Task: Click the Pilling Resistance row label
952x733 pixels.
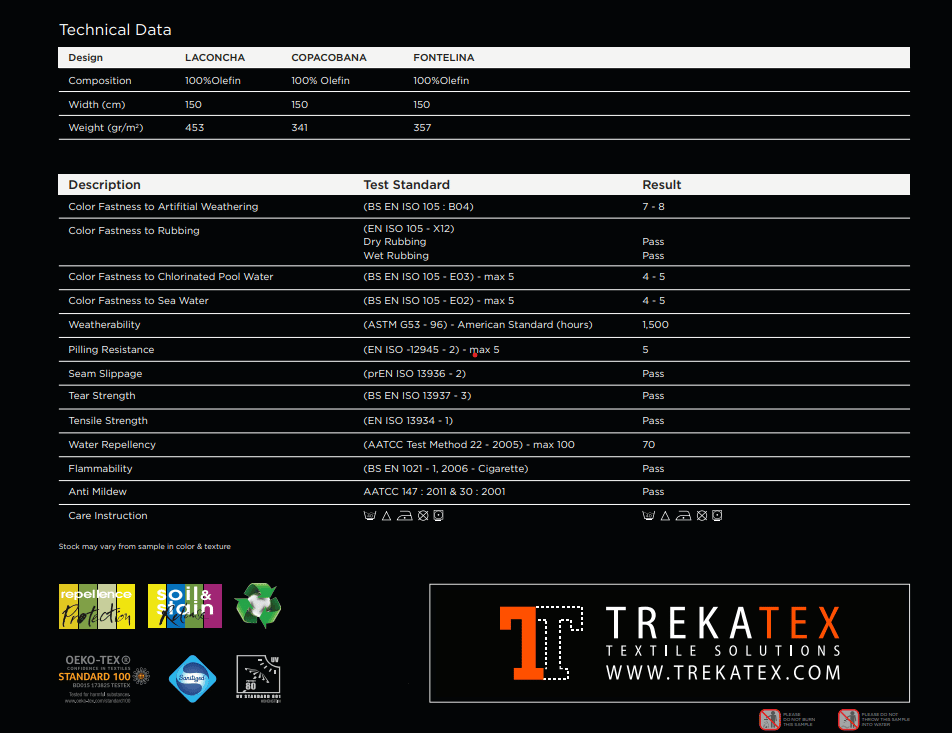Action: [111, 350]
